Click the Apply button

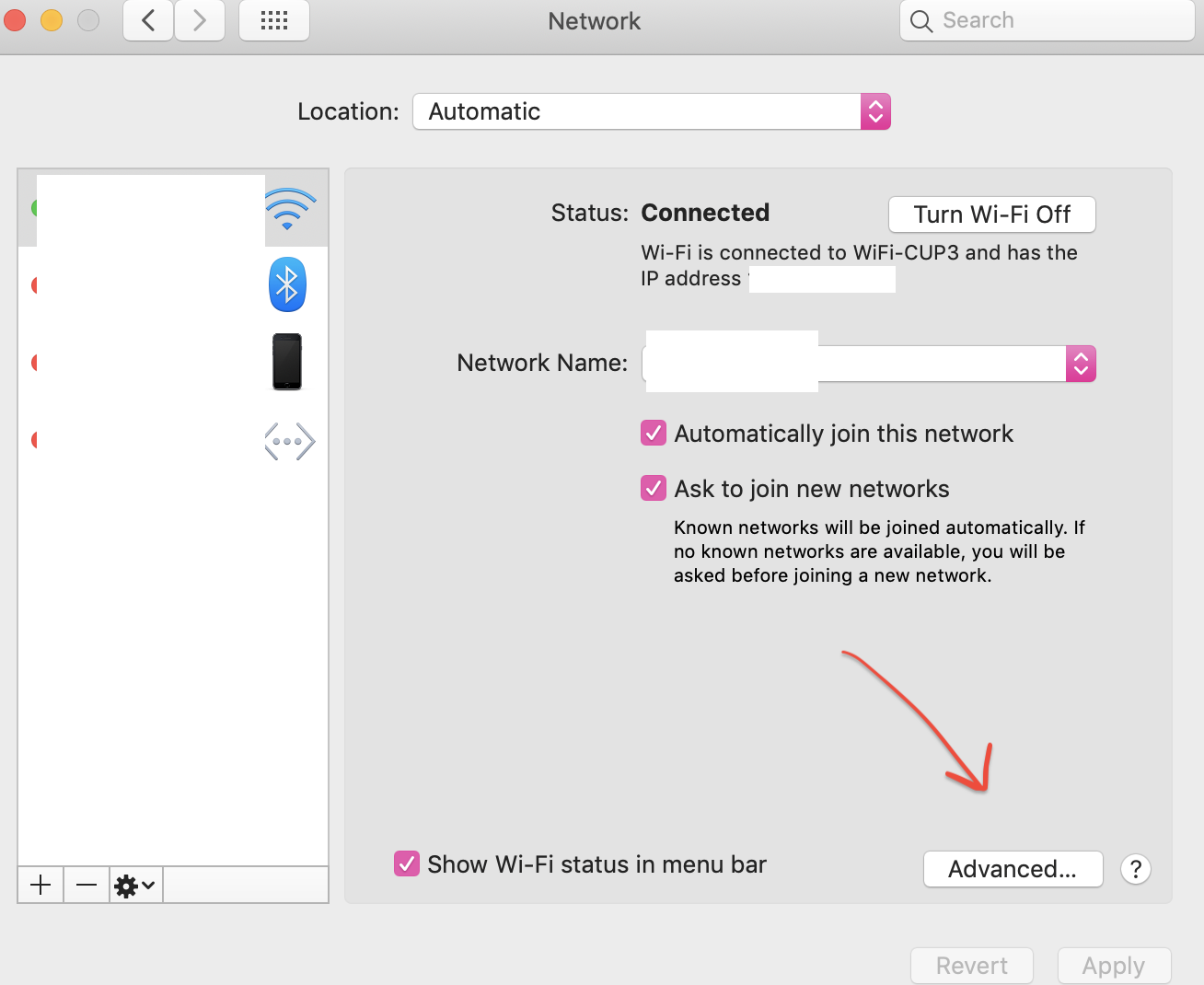(x=1114, y=966)
